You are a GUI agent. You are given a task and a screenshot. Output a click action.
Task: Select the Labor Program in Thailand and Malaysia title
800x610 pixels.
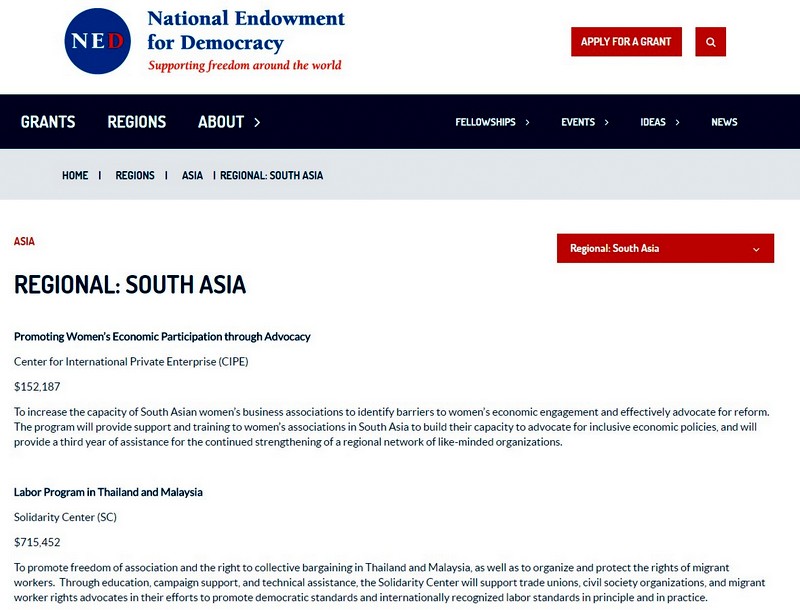pos(108,492)
